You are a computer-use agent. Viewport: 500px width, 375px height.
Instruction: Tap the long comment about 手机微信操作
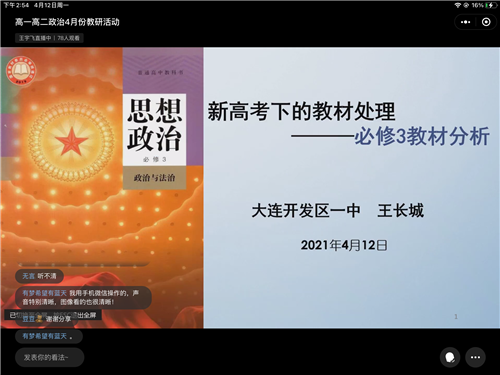(83, 297)
